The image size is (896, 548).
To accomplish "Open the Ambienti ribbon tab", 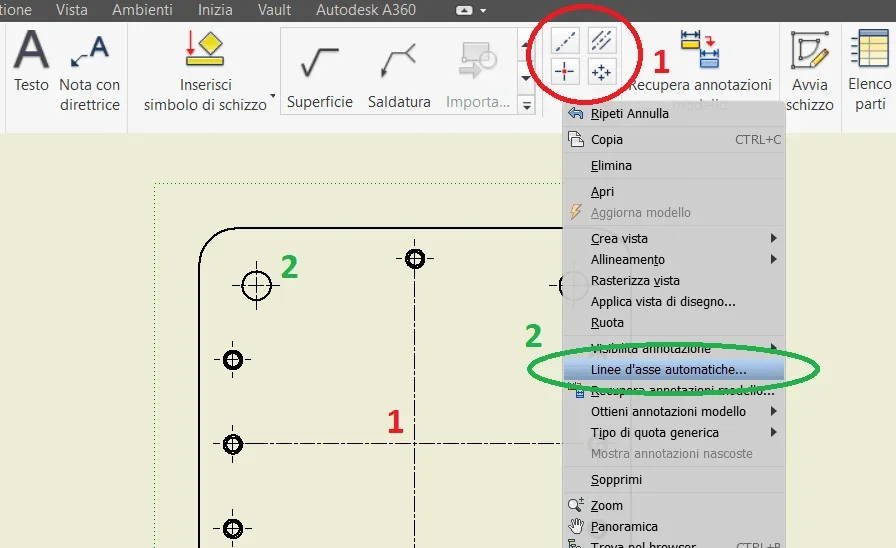I will coord(142,10).
